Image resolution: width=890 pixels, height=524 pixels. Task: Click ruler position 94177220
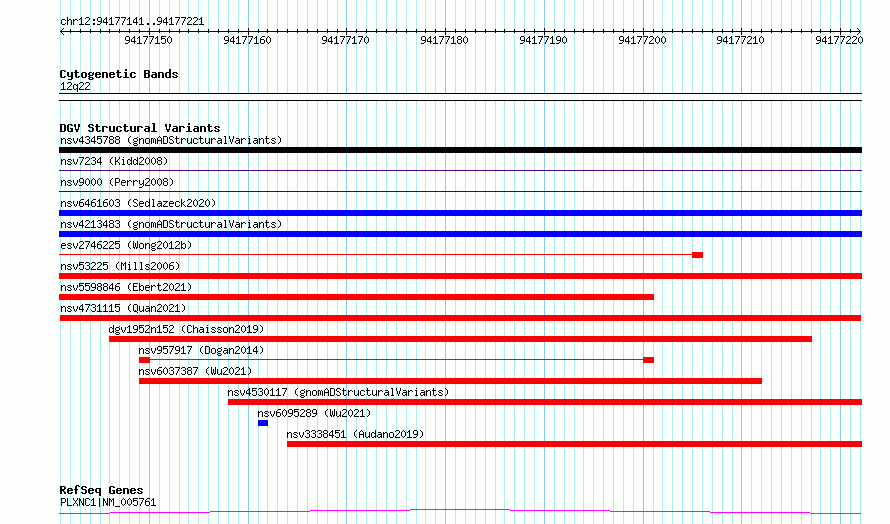(839, 40)
